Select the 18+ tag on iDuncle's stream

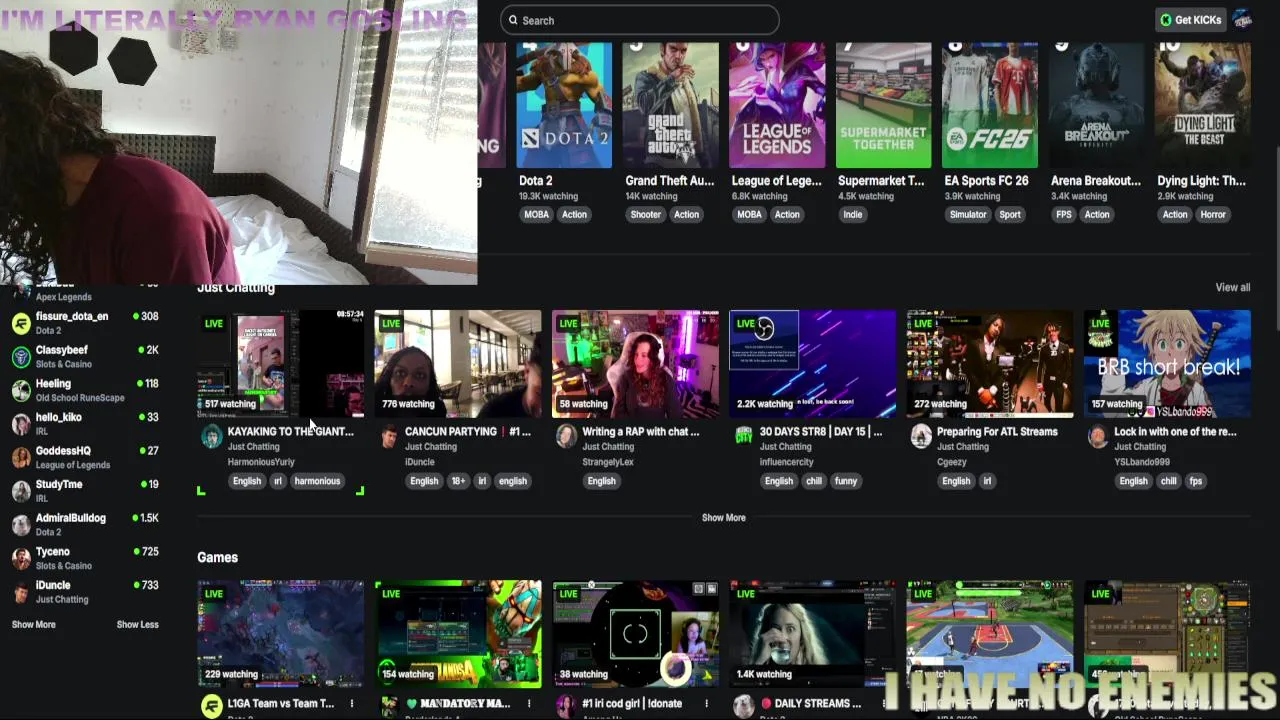tap(458, 481)
